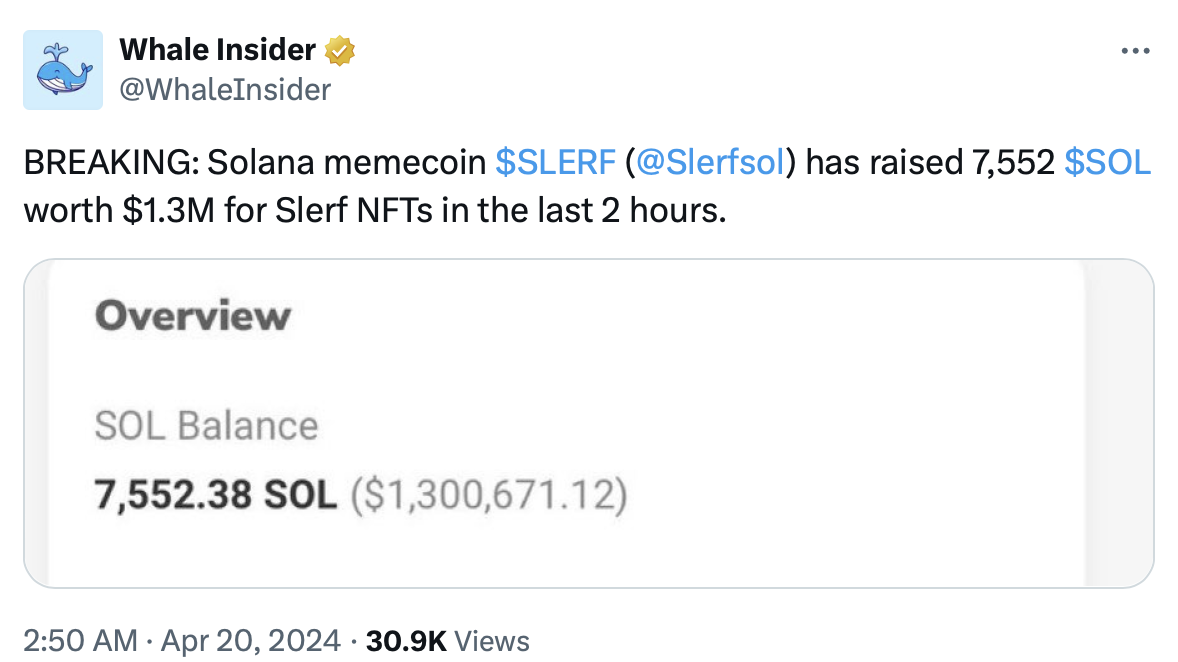Click the Apr 20, 2024 date
The image size is (1178, 662).
[250, 640]
